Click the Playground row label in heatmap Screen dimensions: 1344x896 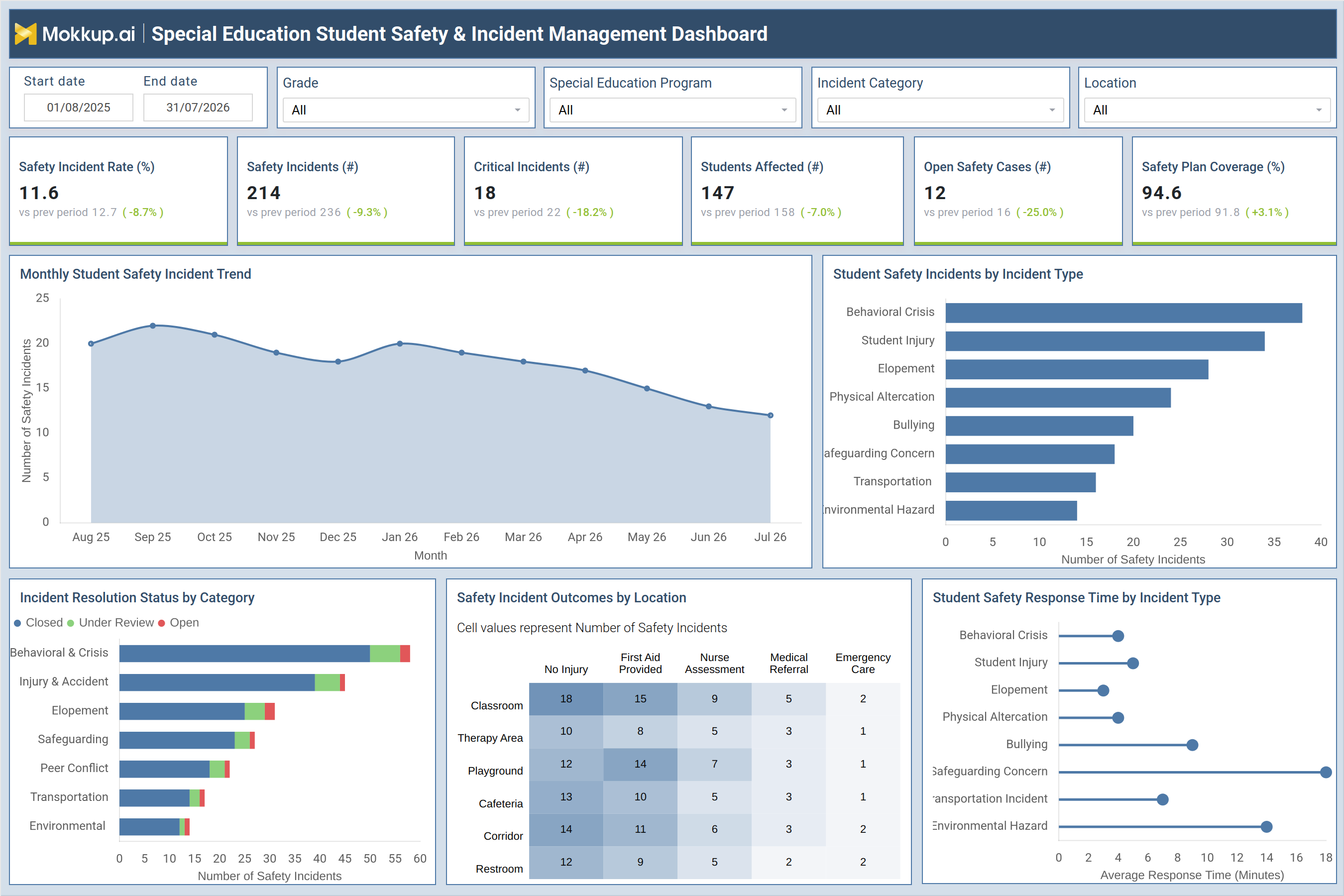pyautogui.click(x=495, y=771)
